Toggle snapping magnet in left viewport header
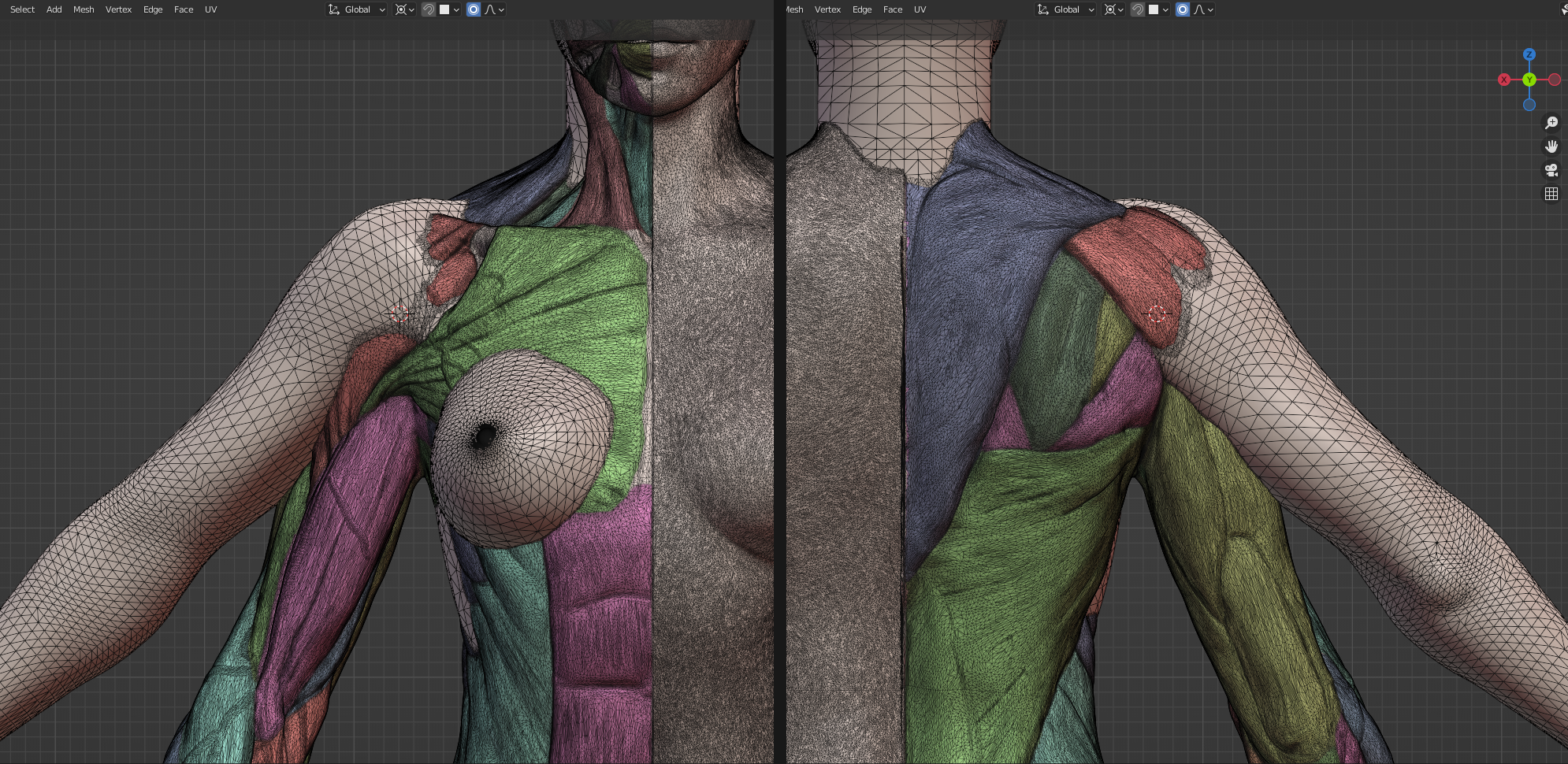The width and height of the screenshot is (1568, 764). pyautogui.click(x=429, y=9)
